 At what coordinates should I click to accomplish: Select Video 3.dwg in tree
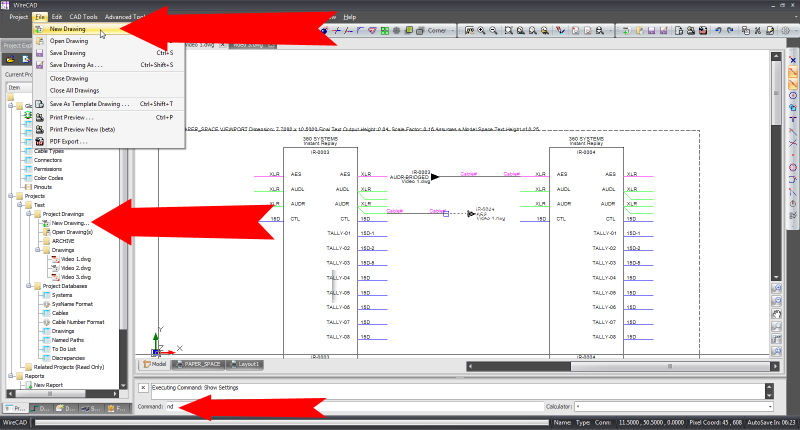pos(76,277)
